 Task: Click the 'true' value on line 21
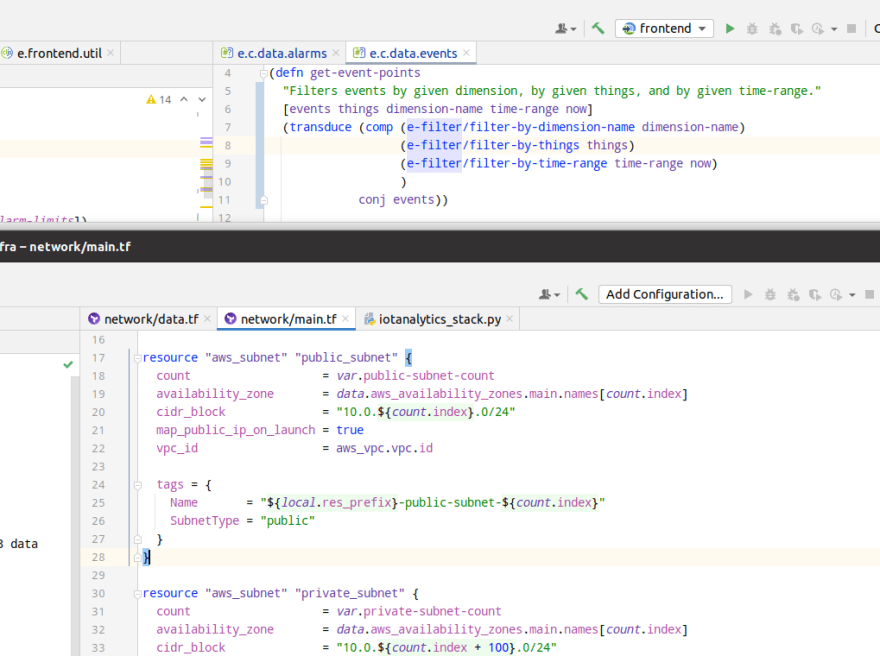(x=350, y=430)
